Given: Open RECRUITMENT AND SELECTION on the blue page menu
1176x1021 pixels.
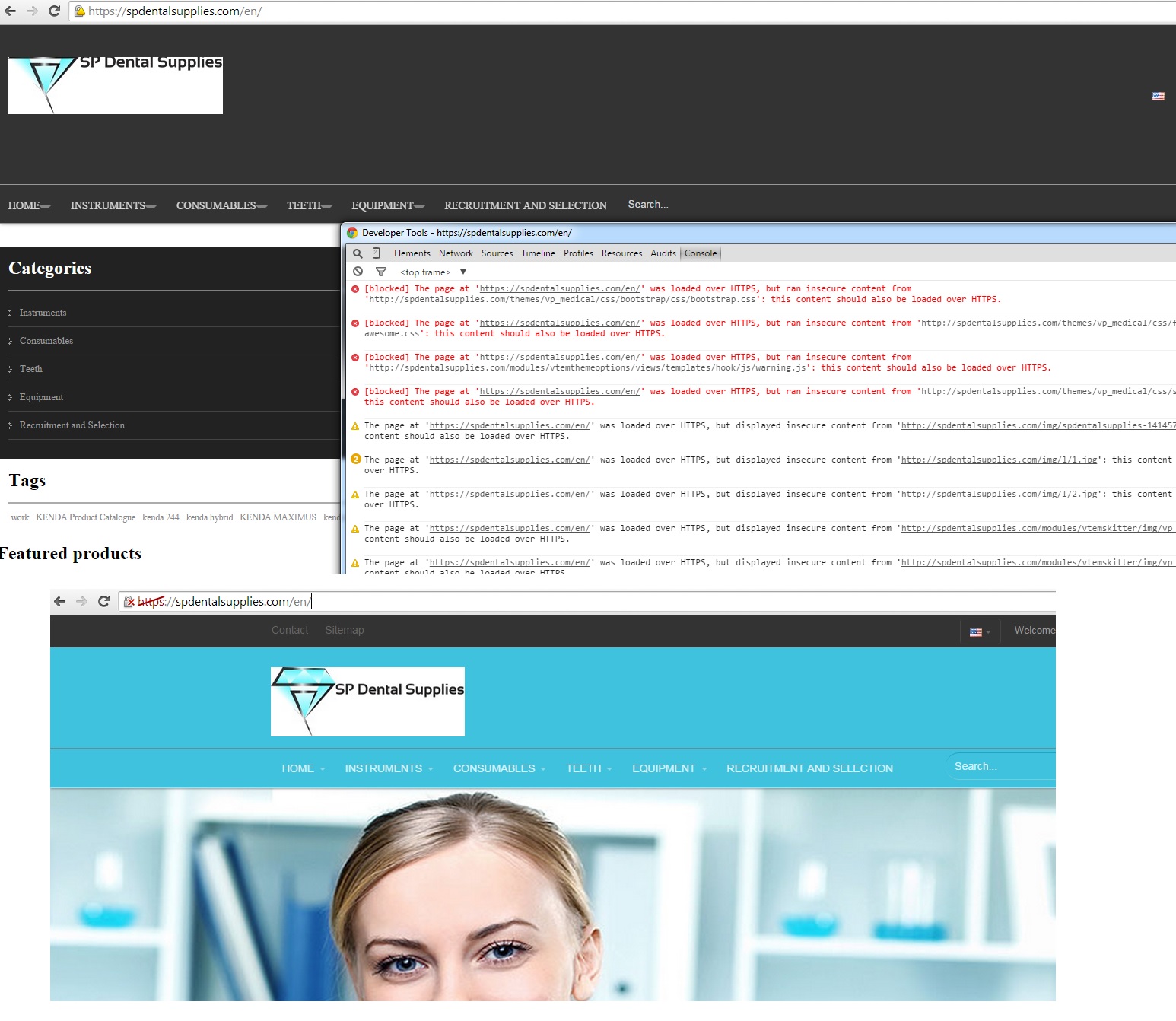Looking at the screenshot, I should click(809, 768).
